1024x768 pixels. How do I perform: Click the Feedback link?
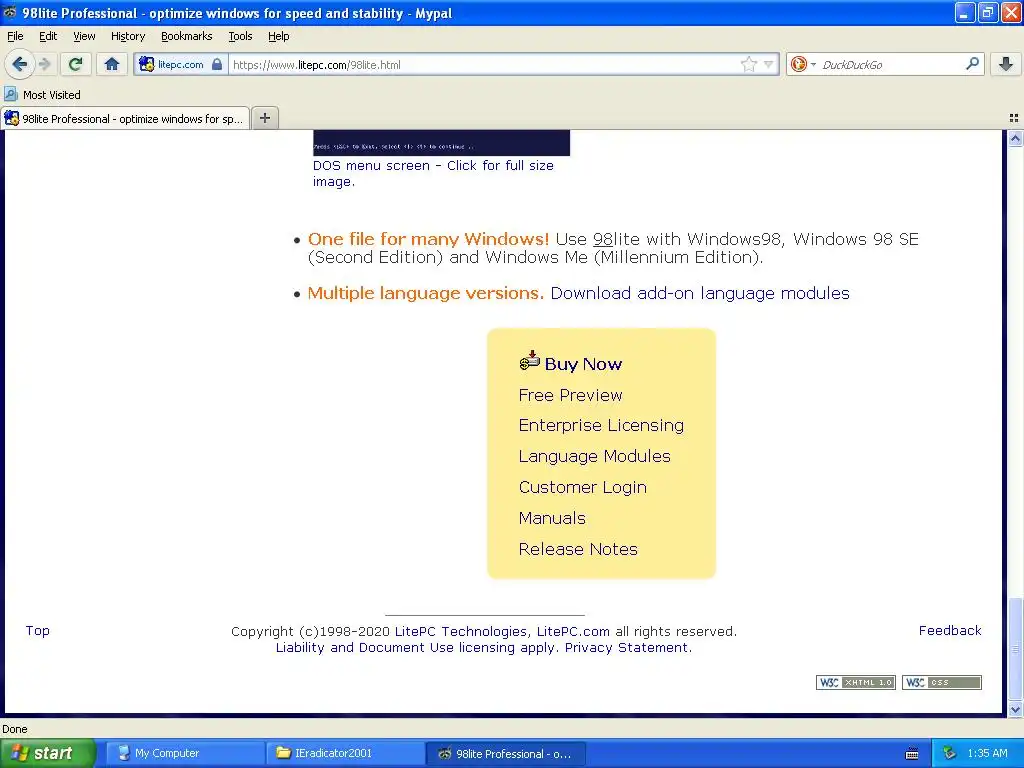tap(950, 630)
